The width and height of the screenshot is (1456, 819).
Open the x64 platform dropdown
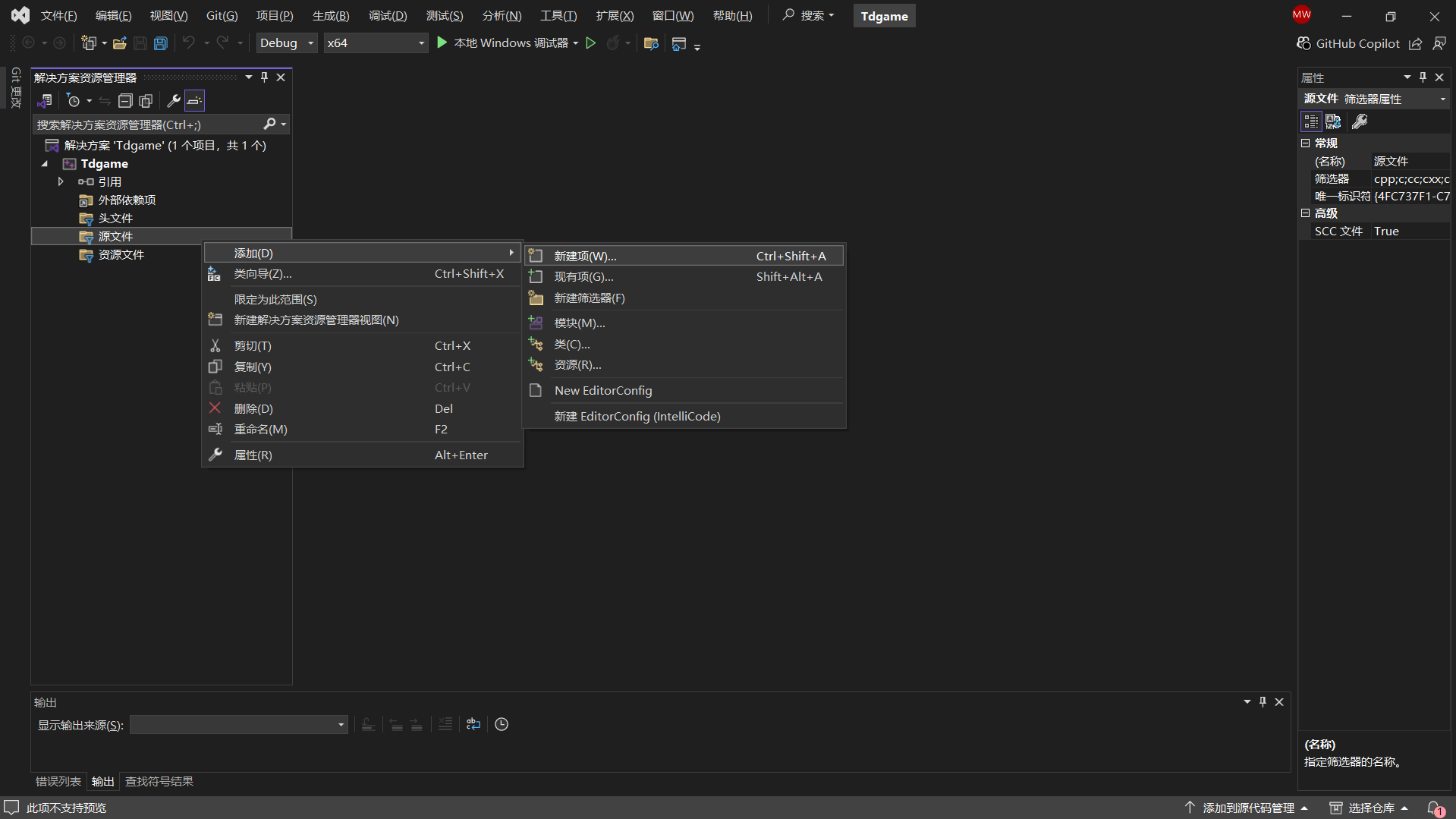tap(376, 43)
